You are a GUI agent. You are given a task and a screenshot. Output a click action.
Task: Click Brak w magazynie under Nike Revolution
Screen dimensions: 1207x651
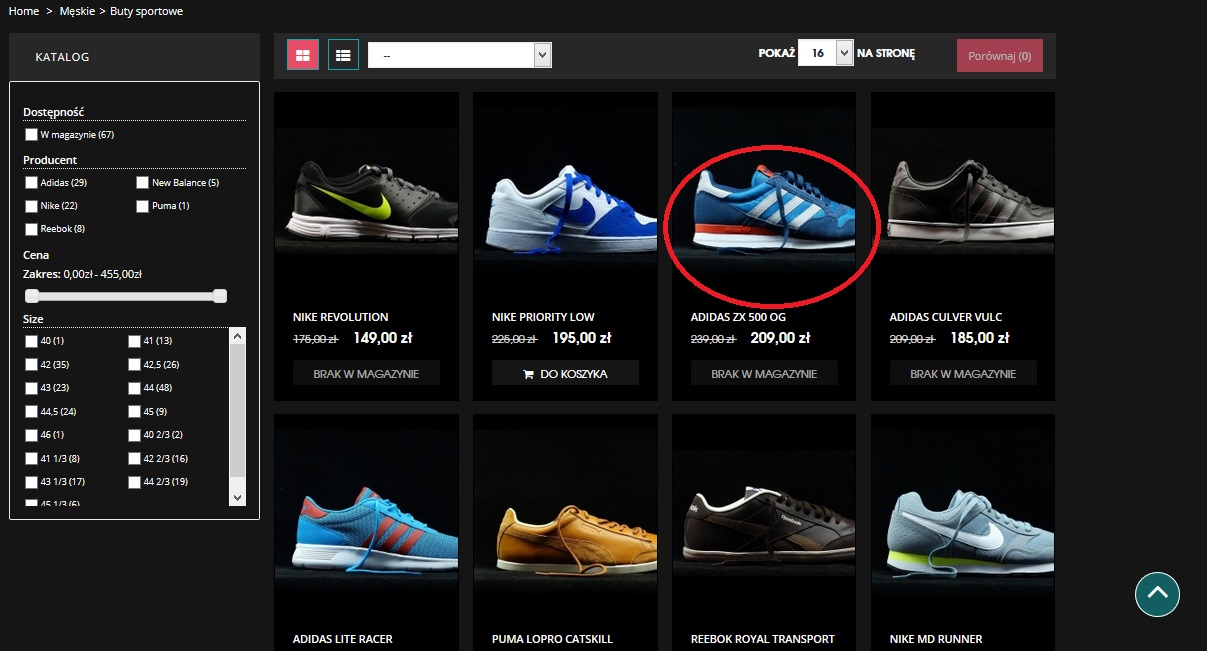tap(366, 374)
